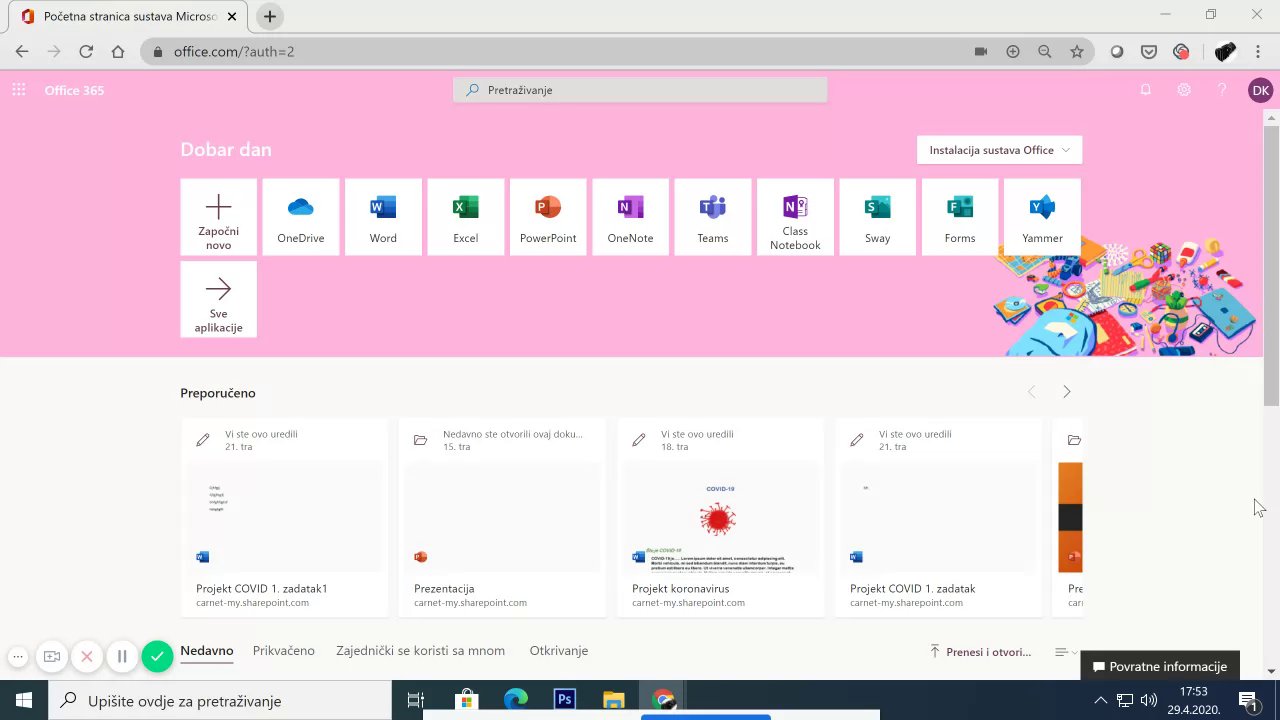Cancel recording with red X button
1280x720 pixels.
pos(87,656)
